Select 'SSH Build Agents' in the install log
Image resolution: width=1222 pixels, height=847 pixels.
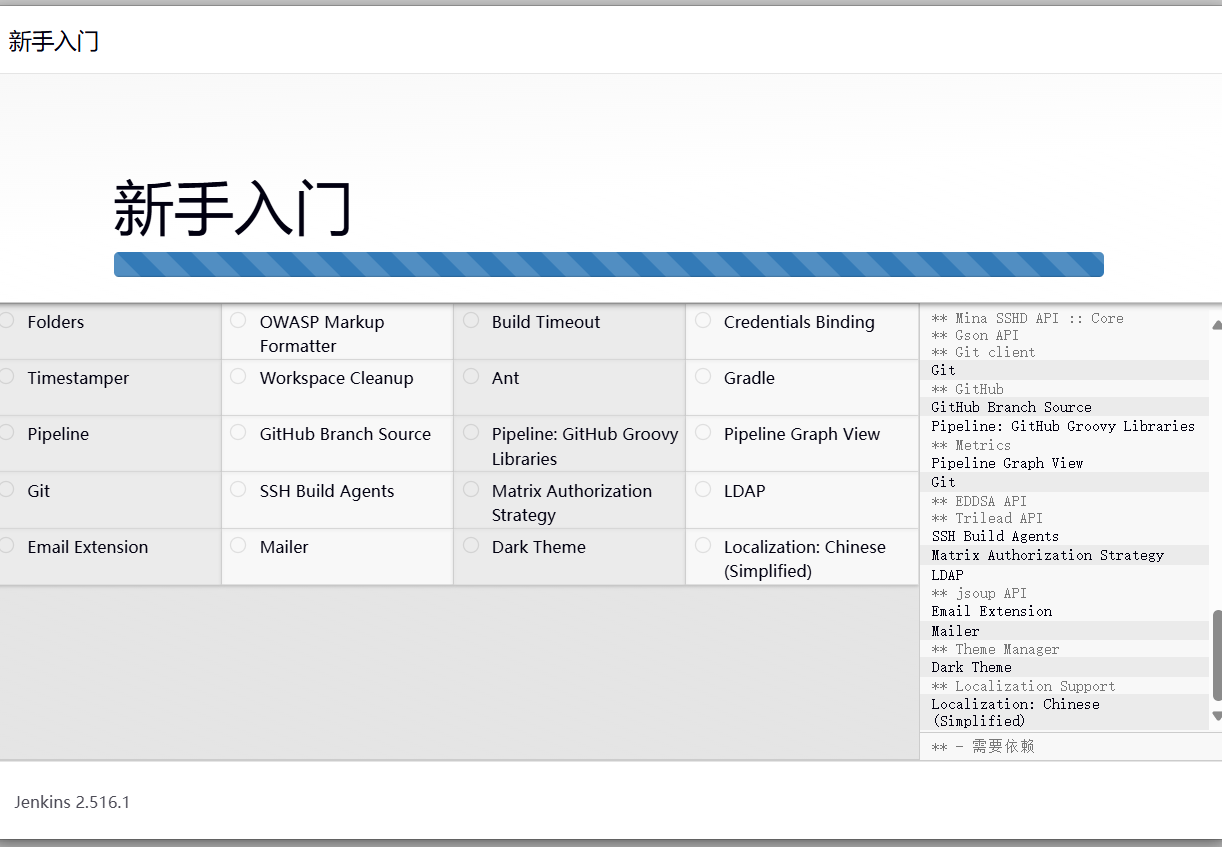[995, 536]
